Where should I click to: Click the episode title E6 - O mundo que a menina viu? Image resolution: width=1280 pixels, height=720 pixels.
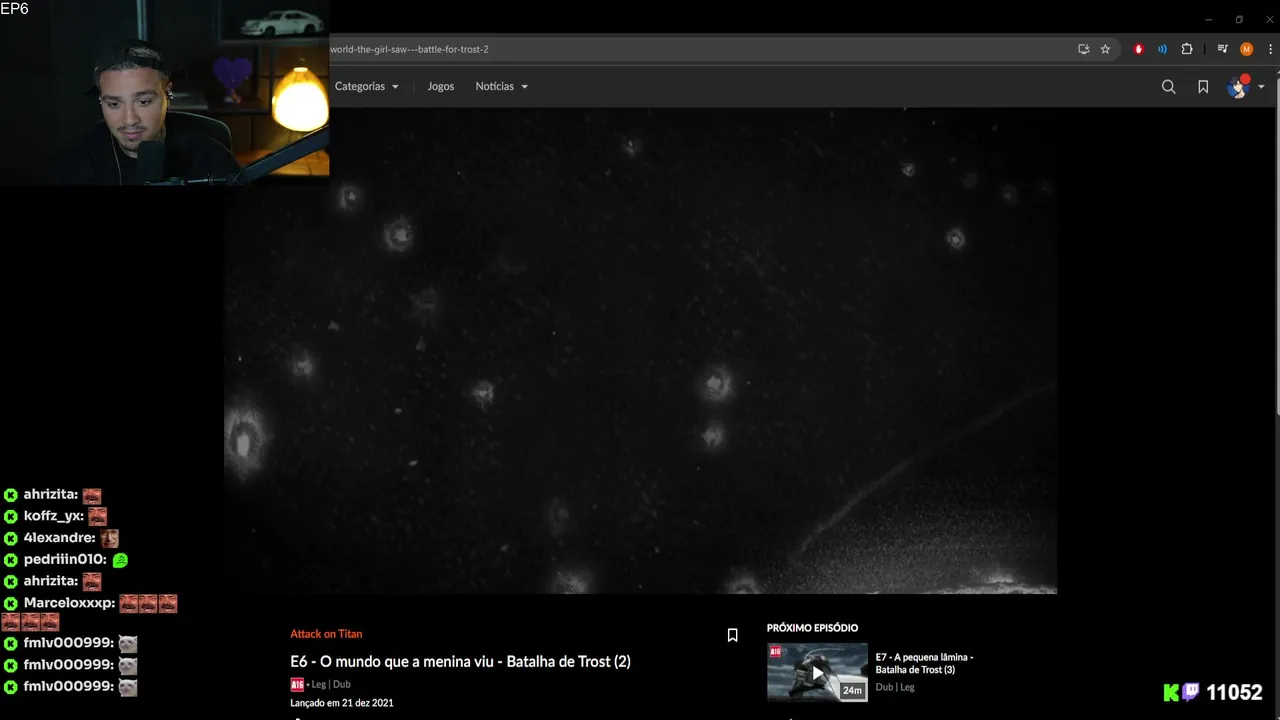tap(460, 661)
